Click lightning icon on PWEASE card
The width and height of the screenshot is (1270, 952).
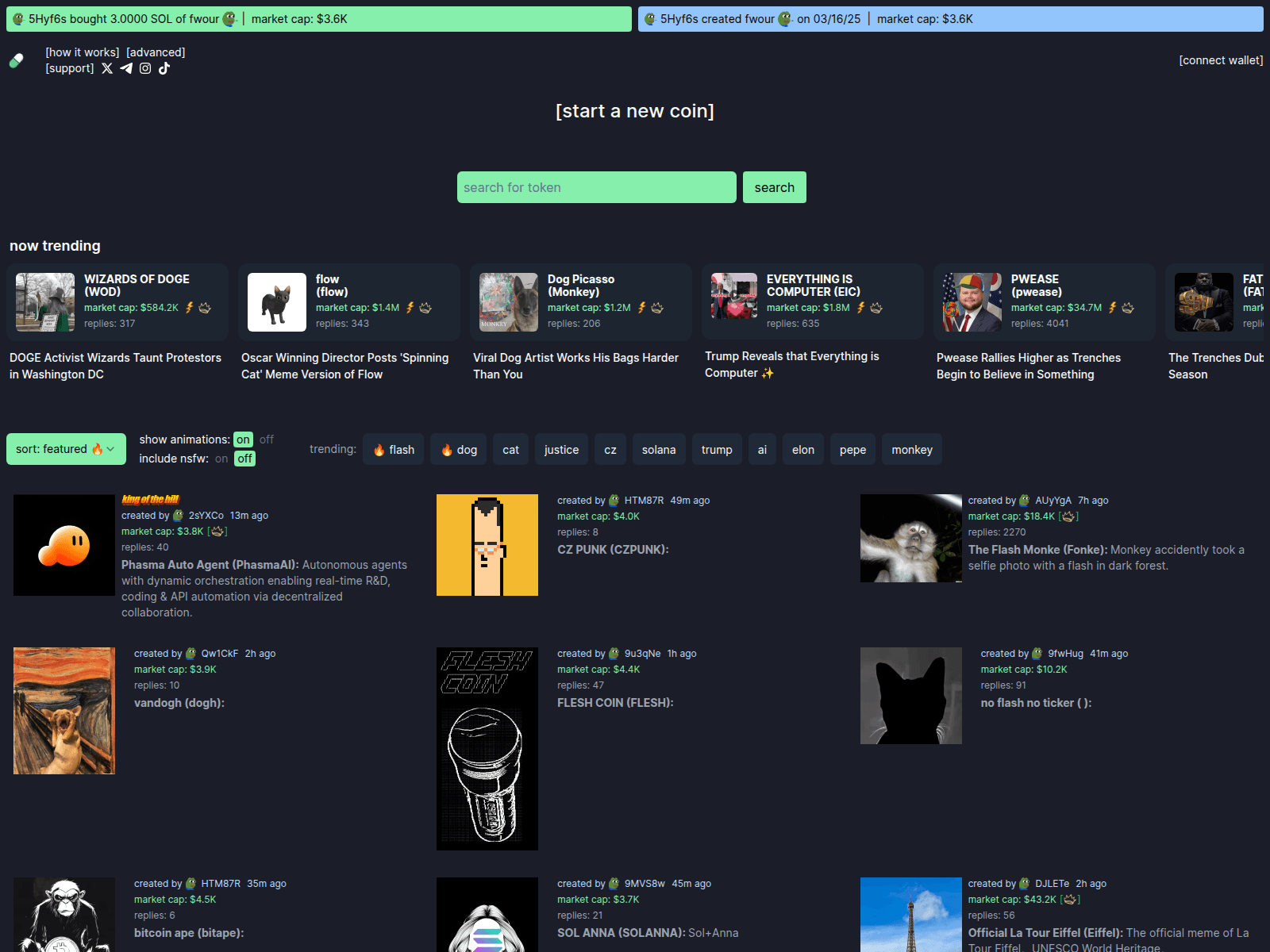click(x=1113, y=308)
